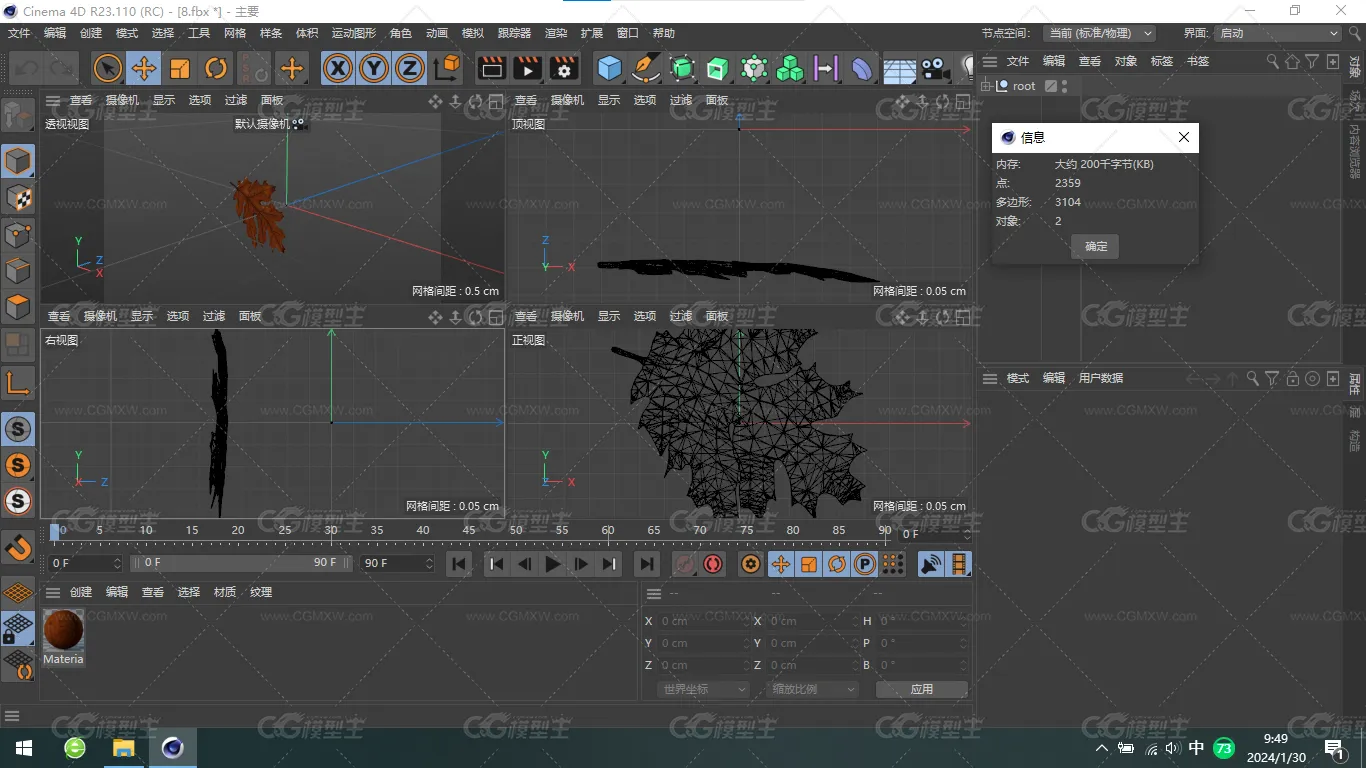
Task: Add a Floor environment object
Action: pos(899,68)
